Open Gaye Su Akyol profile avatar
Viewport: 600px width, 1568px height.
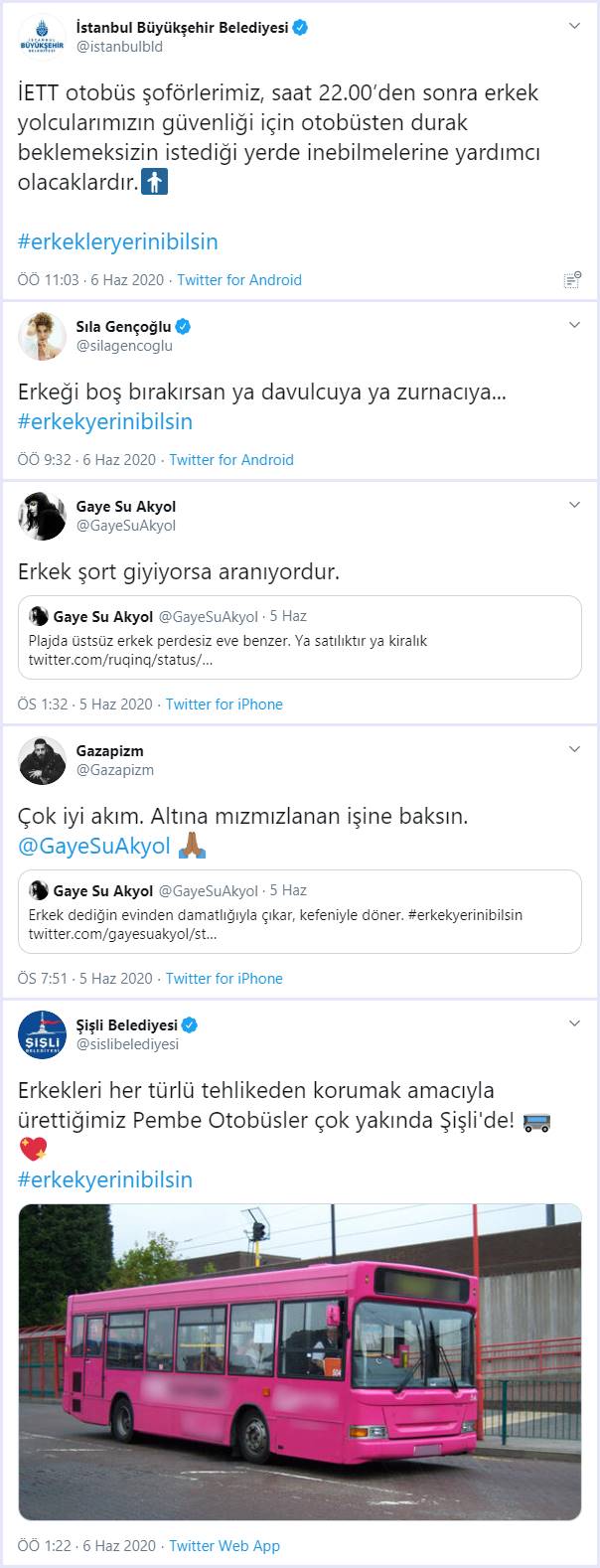click(x=42, y=516)
